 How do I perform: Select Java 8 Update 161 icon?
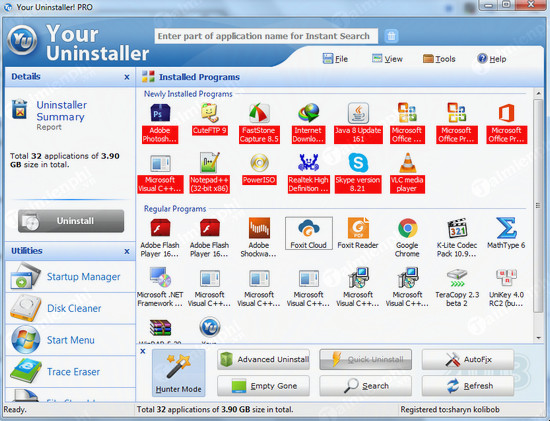pyautogui.click(x=358, y=113)
